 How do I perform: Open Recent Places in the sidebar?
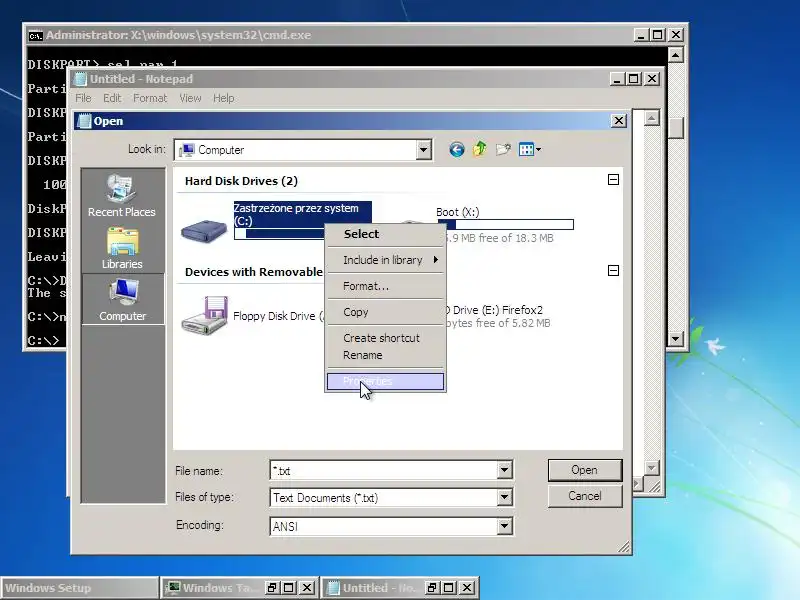(x=122, y=196)
